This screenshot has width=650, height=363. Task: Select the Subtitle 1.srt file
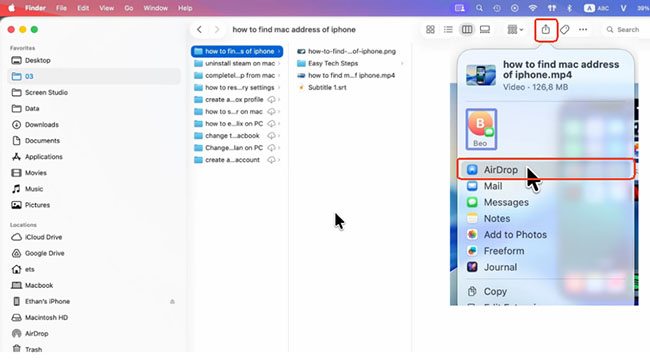coord(322,87)
